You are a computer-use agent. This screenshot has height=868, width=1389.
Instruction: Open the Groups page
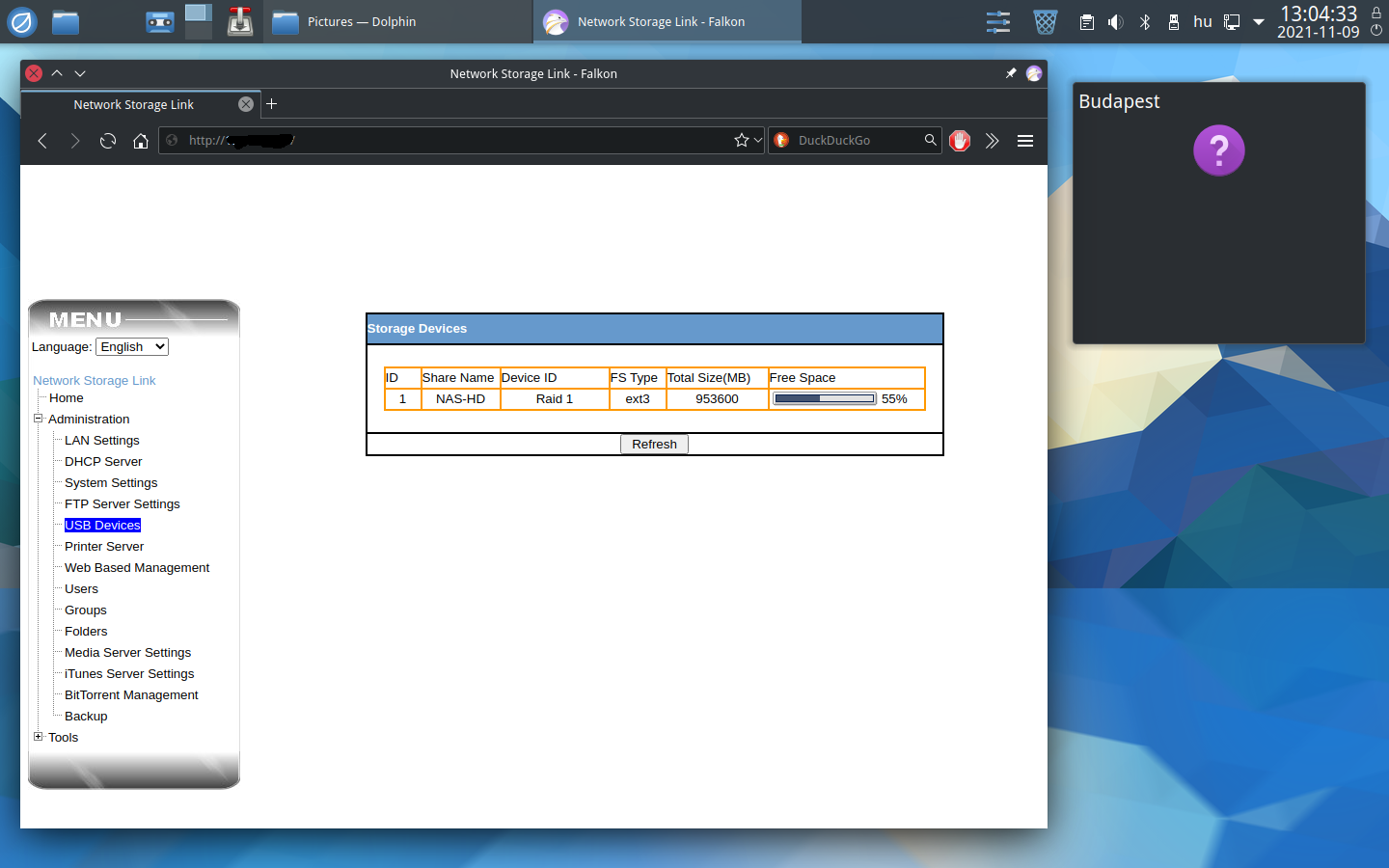coord(86,610)
